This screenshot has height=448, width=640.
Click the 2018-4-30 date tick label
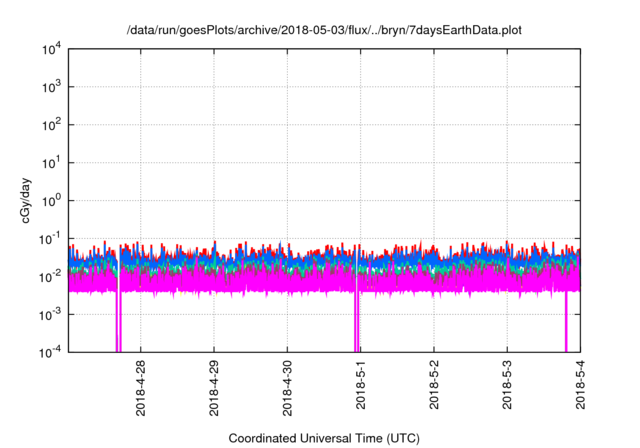click(287, 388)
